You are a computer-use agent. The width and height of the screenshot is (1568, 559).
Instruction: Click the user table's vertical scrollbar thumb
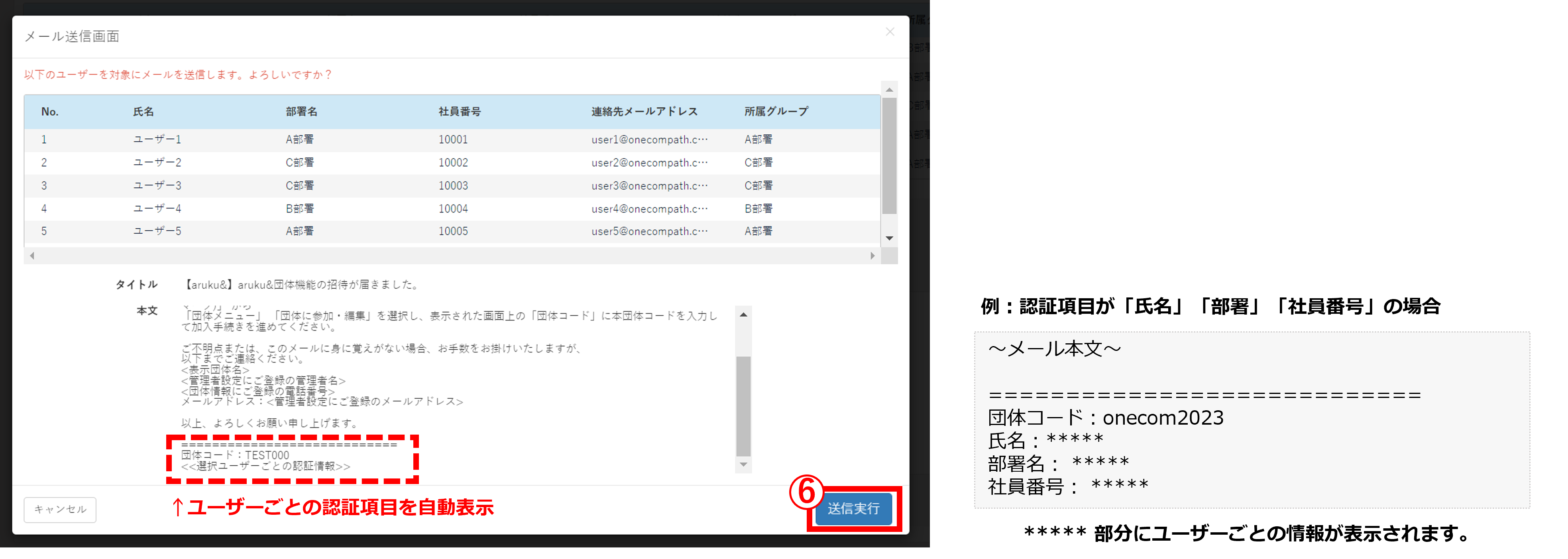tap(889, 155)
